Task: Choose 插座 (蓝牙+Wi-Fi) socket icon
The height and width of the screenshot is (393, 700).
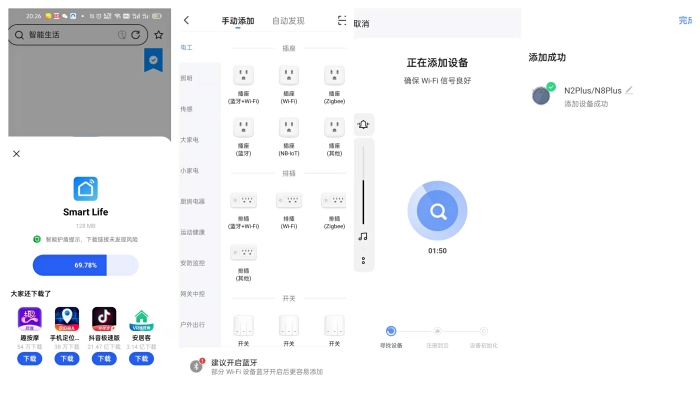Action: 243,75
